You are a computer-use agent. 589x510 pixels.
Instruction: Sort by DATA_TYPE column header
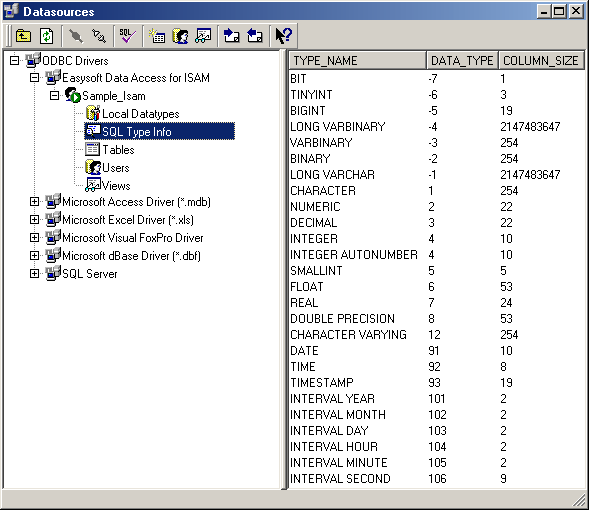click(x=462, y=60)
